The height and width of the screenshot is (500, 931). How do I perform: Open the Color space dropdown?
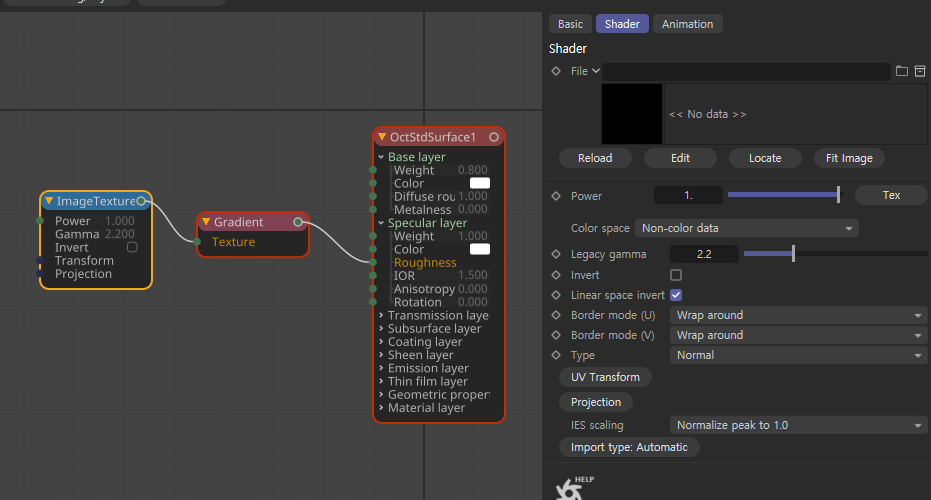pos(746,228)
